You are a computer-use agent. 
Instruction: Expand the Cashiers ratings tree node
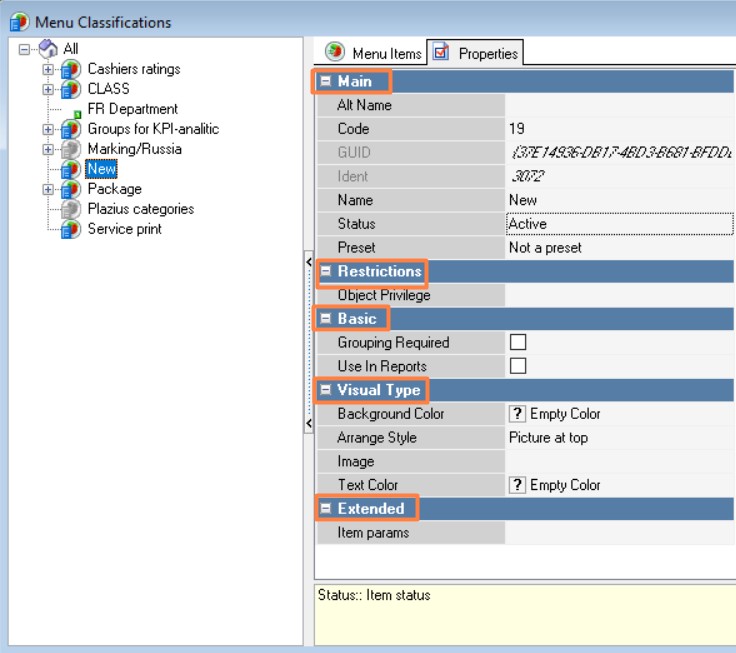pos(48,69)
